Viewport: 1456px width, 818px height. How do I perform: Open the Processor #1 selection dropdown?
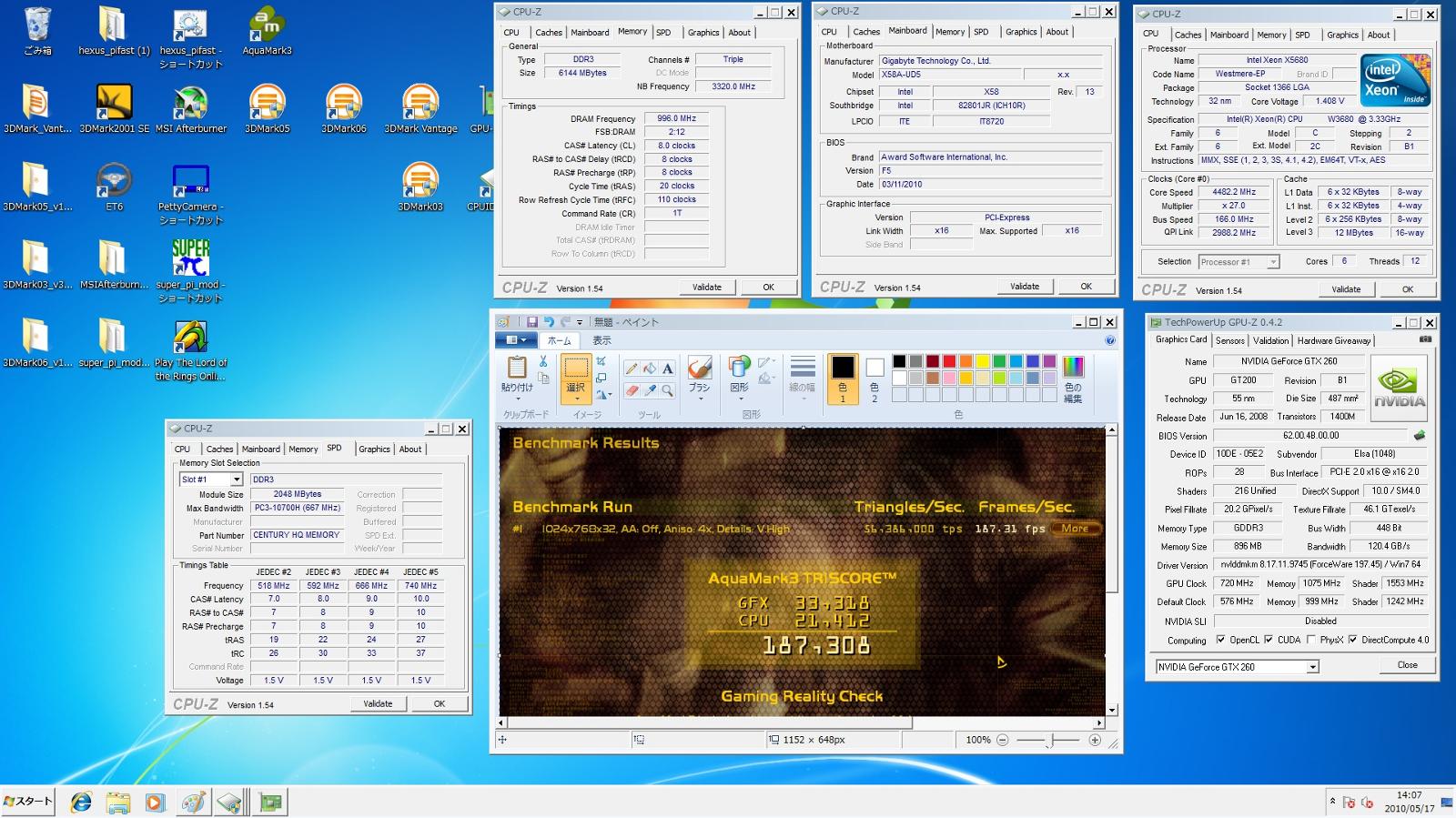(x=1272, y=262)
